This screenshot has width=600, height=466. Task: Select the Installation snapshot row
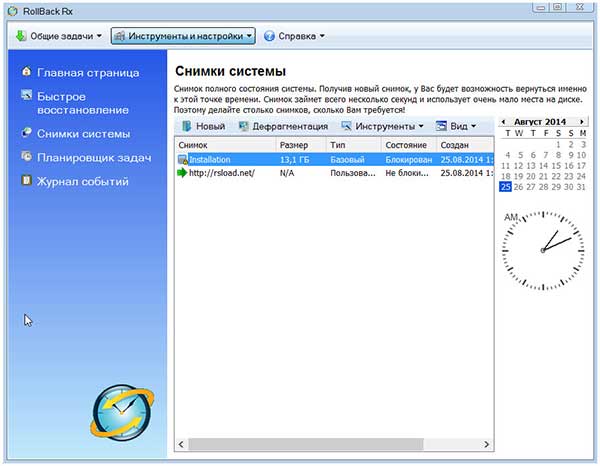pos(335,160)
